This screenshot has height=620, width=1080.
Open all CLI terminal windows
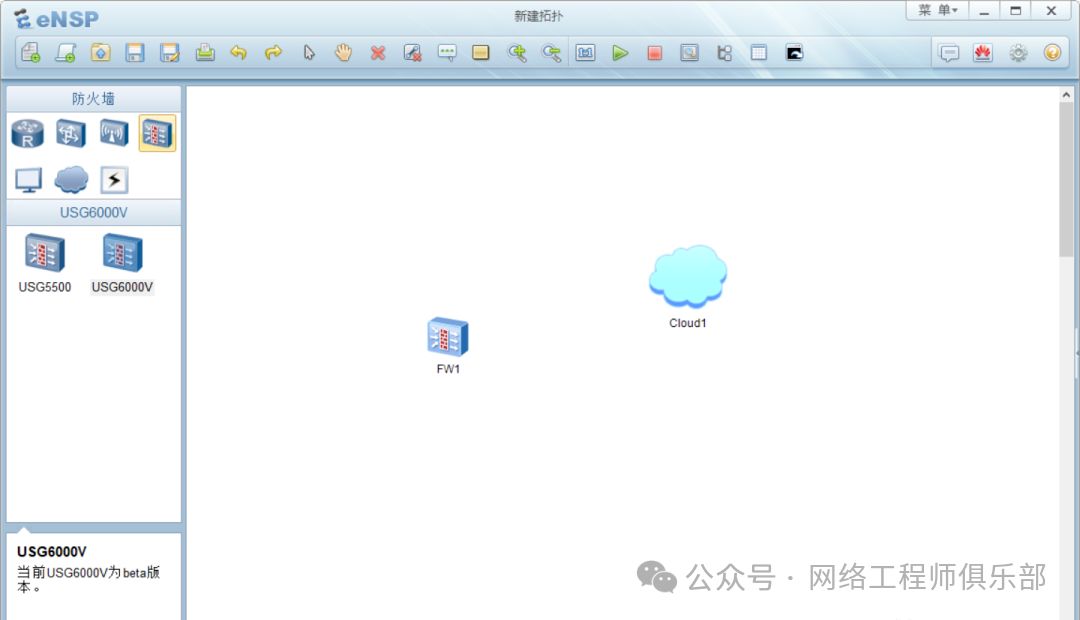click(x=794, y=52)
